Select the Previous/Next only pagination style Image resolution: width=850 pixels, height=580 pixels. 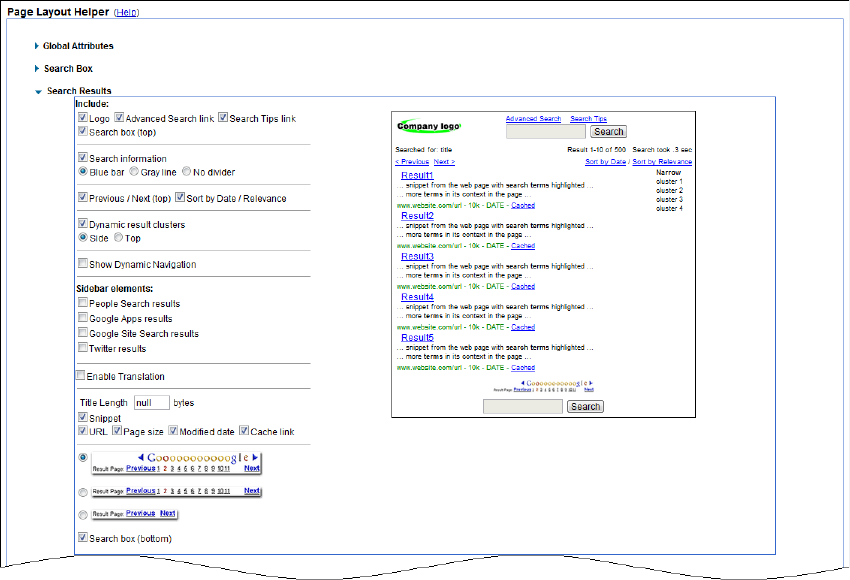[x=83, y=515]
